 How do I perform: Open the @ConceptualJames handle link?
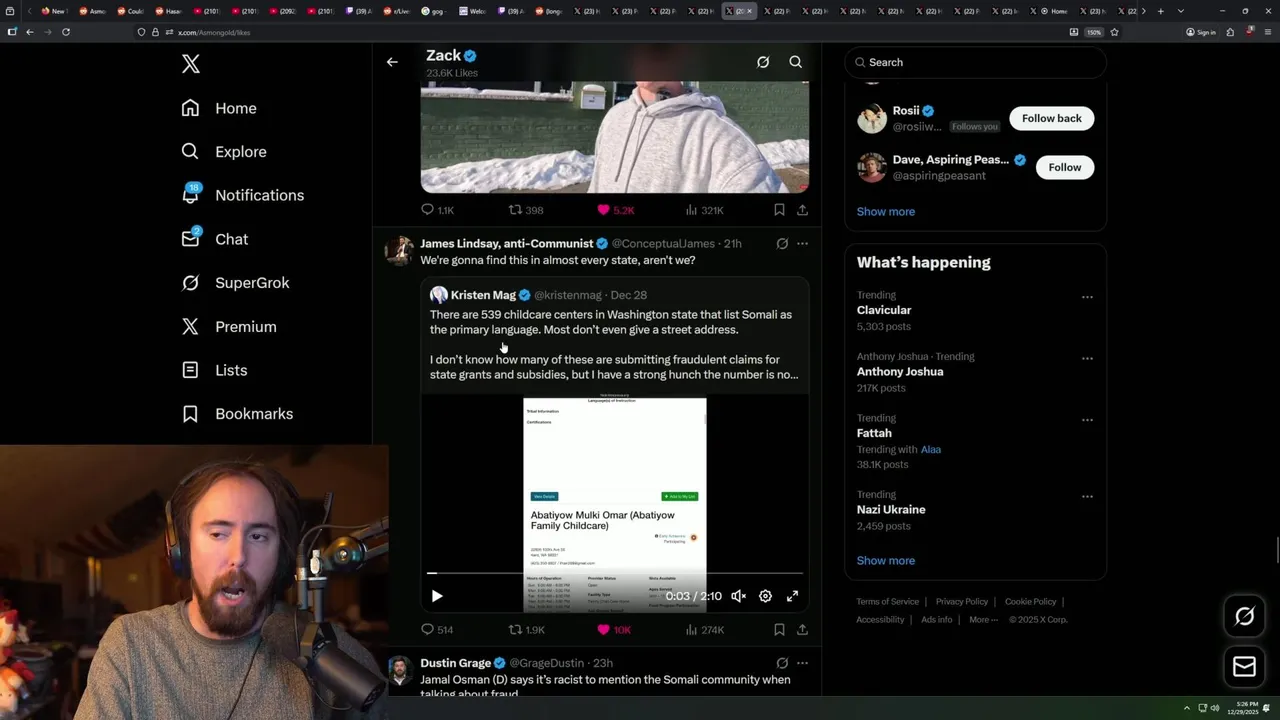[663, 244]
